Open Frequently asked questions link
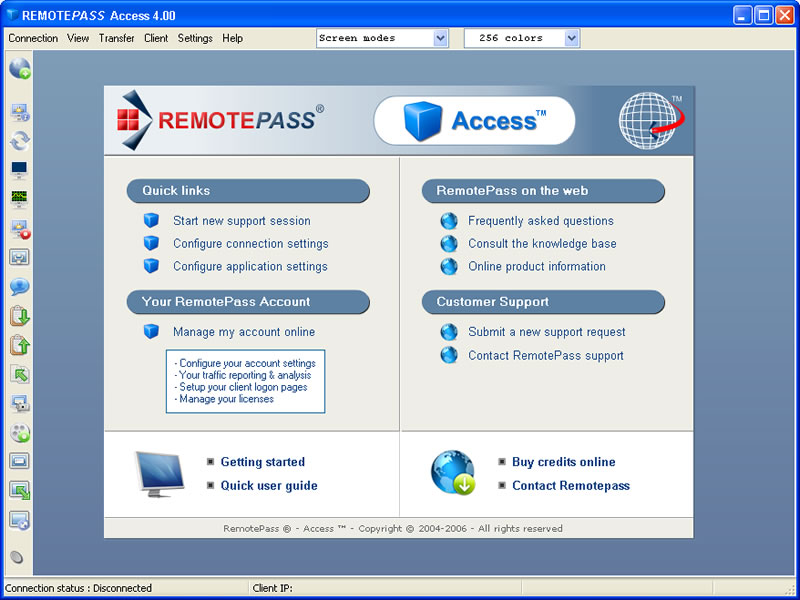The width and height of the screenshot is (800, 600). tap(541, 221)
